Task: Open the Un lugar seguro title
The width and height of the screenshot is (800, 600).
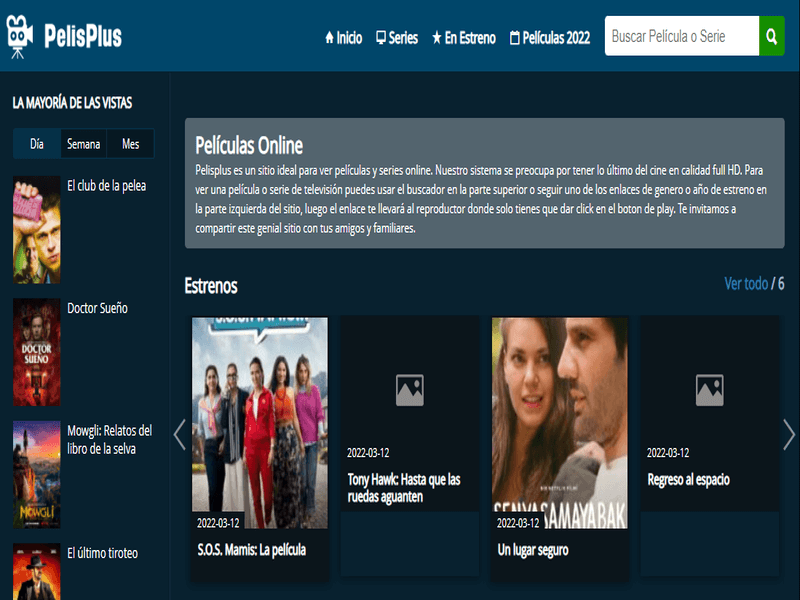Action: coord(533,550)
